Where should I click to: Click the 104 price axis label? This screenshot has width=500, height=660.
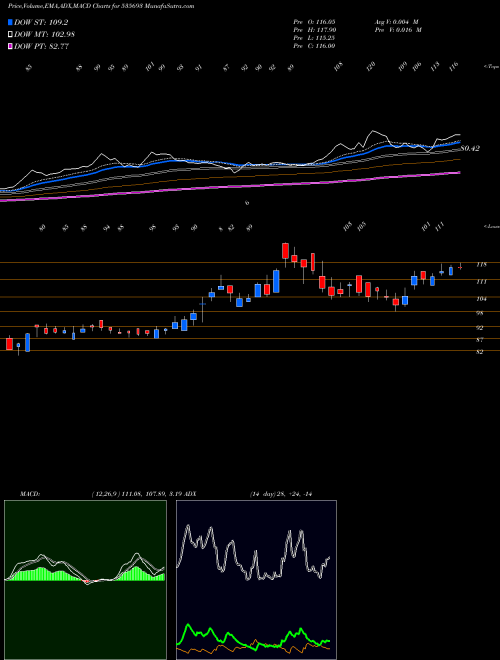coord(481,299)
